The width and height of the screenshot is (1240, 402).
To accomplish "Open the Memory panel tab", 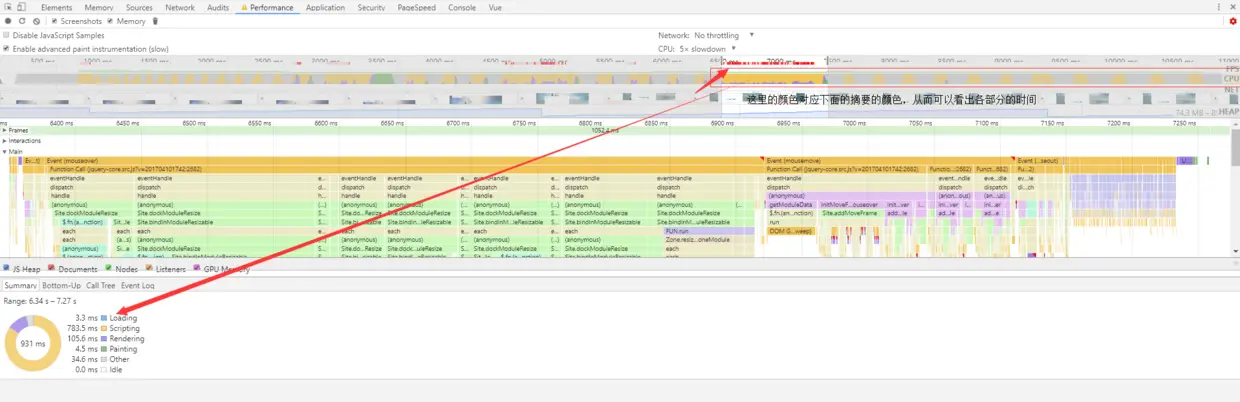I will (x=98, y=7).
